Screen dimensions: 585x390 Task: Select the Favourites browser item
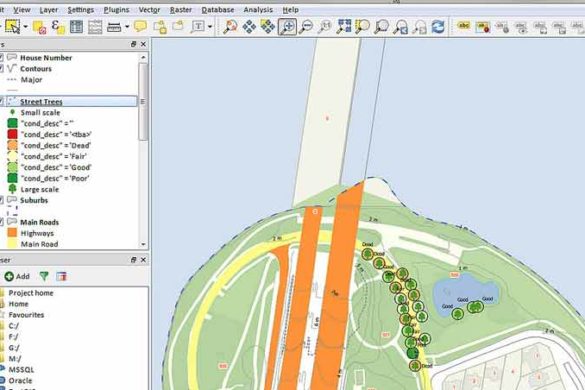pyautogui.click(x=26, y=315)
